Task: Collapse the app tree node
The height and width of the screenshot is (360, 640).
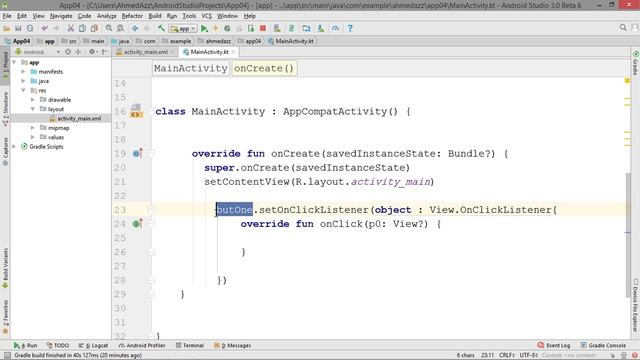Action: click(15, 62)
